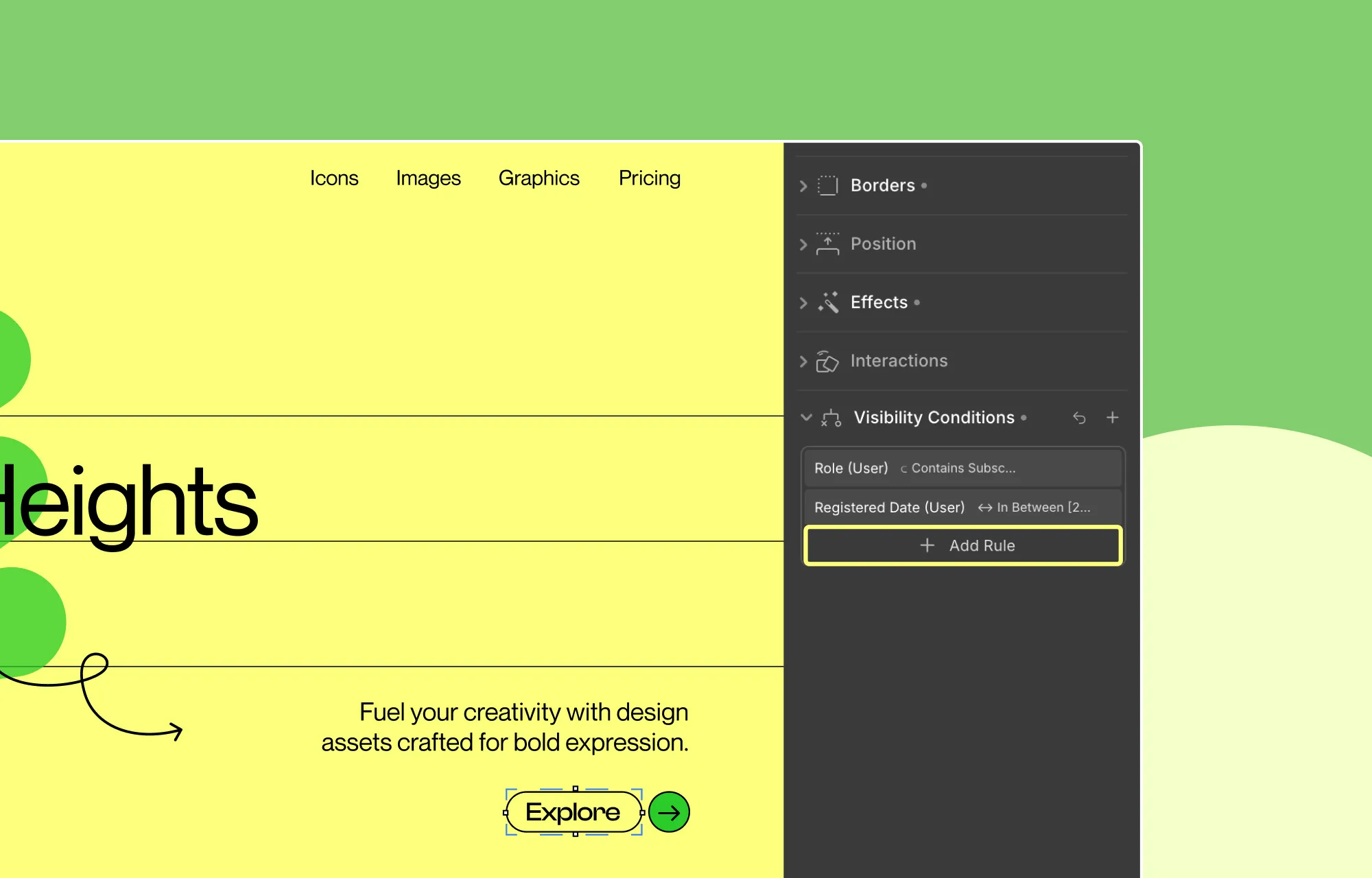Screen dimensions: 1372x878
Task: Select the Interactions section label
Action: coord(899,361)
